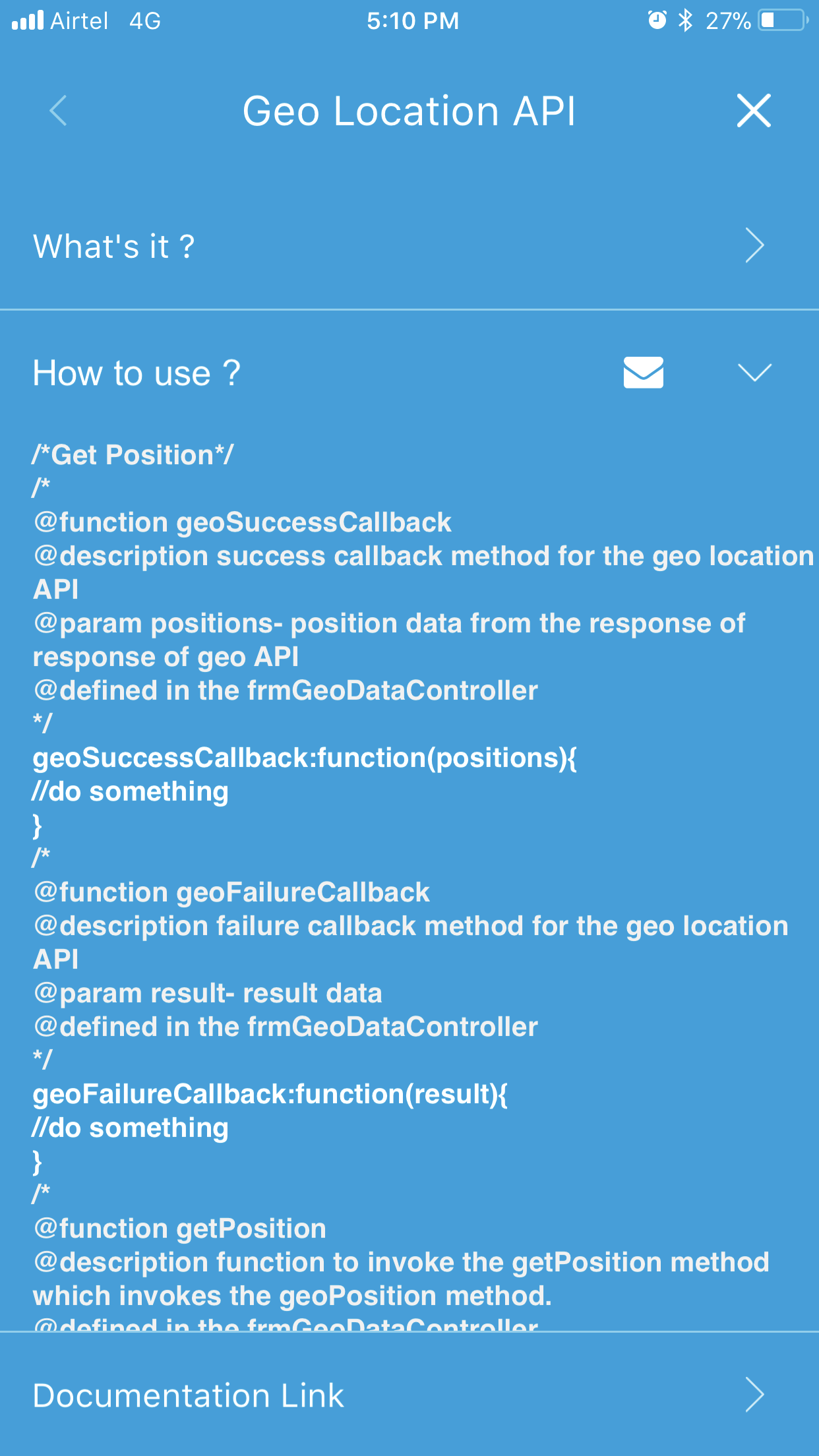Close the Geo Location API screen

click(754, 110)
